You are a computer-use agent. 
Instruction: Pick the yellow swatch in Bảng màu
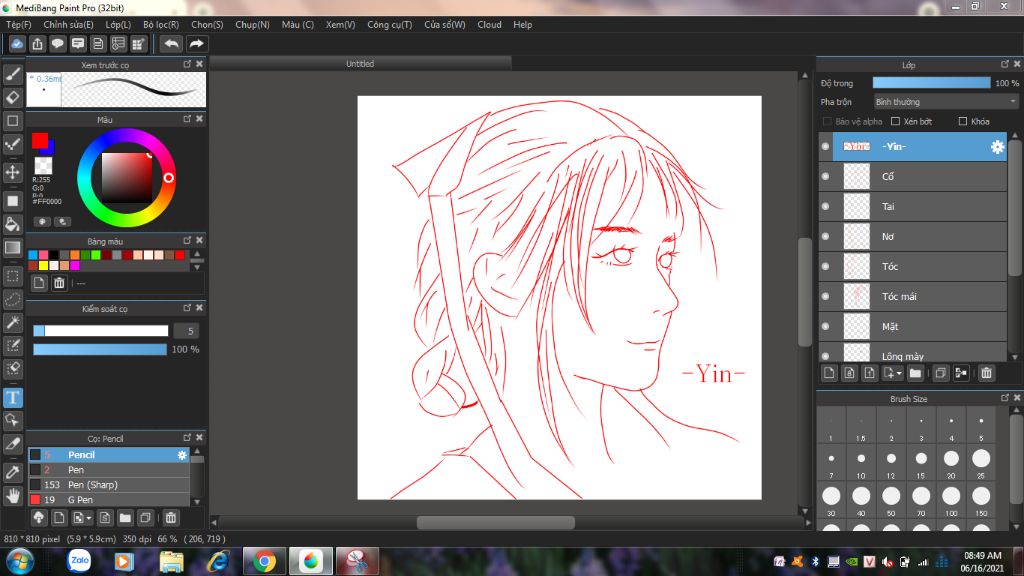pyautogui.click(x=43, y=265)
